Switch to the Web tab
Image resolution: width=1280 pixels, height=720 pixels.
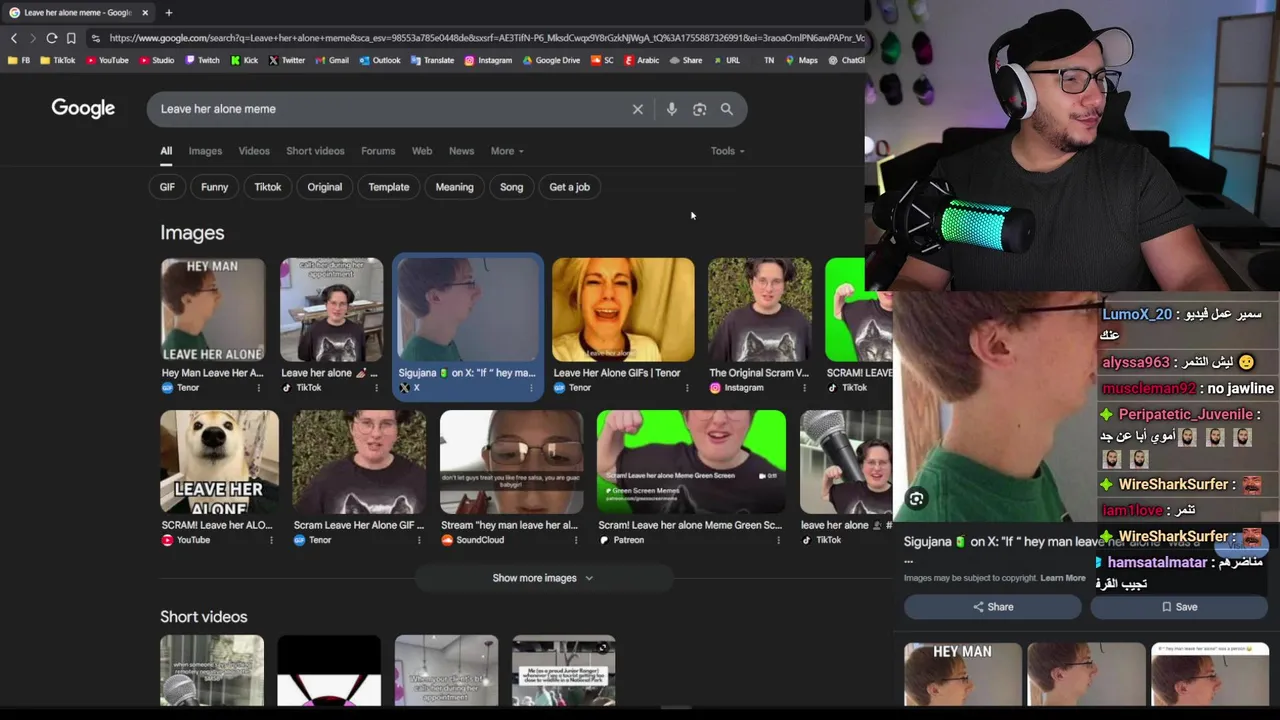422,151
